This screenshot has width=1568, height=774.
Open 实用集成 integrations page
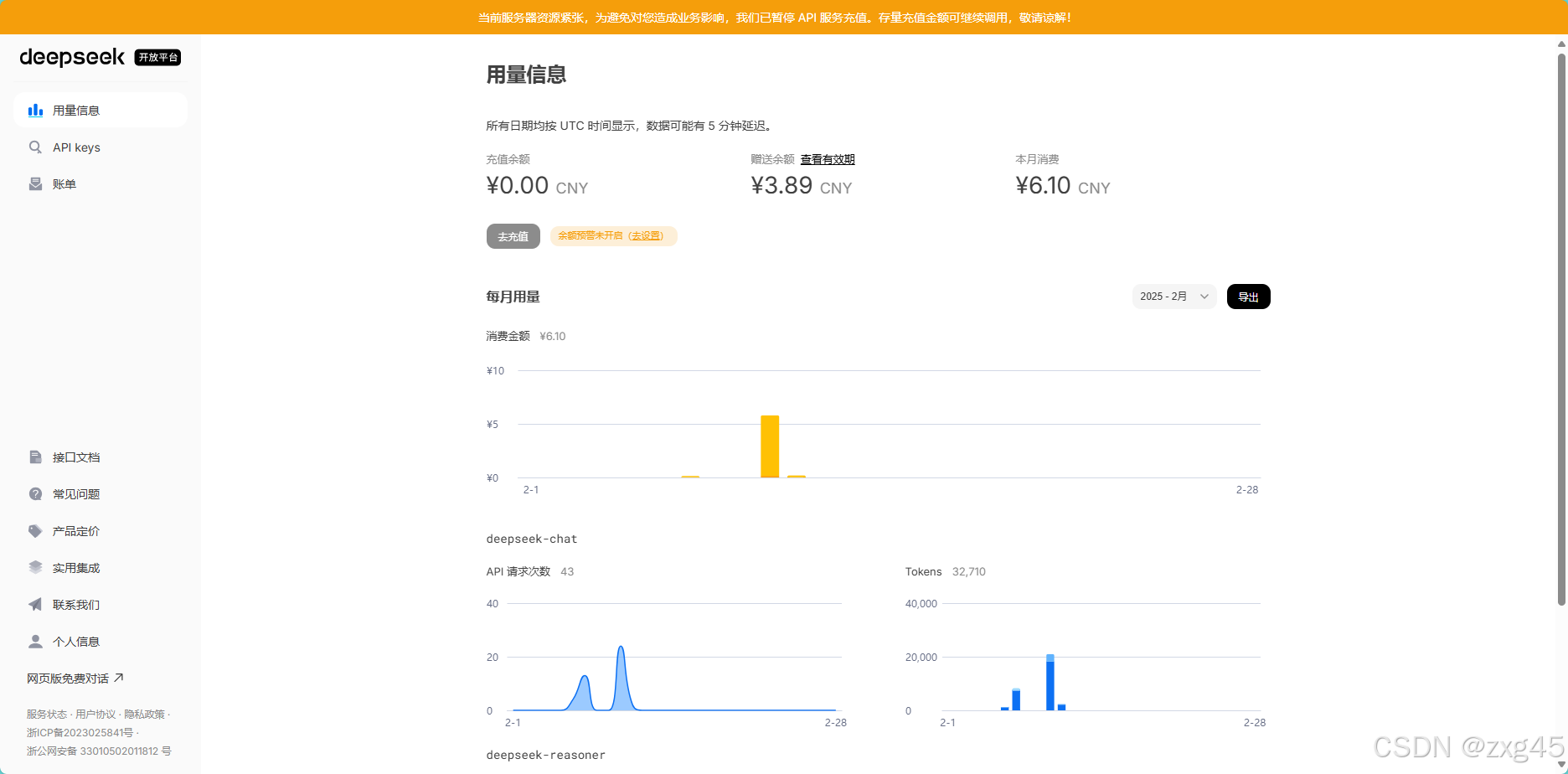point(101,568)
